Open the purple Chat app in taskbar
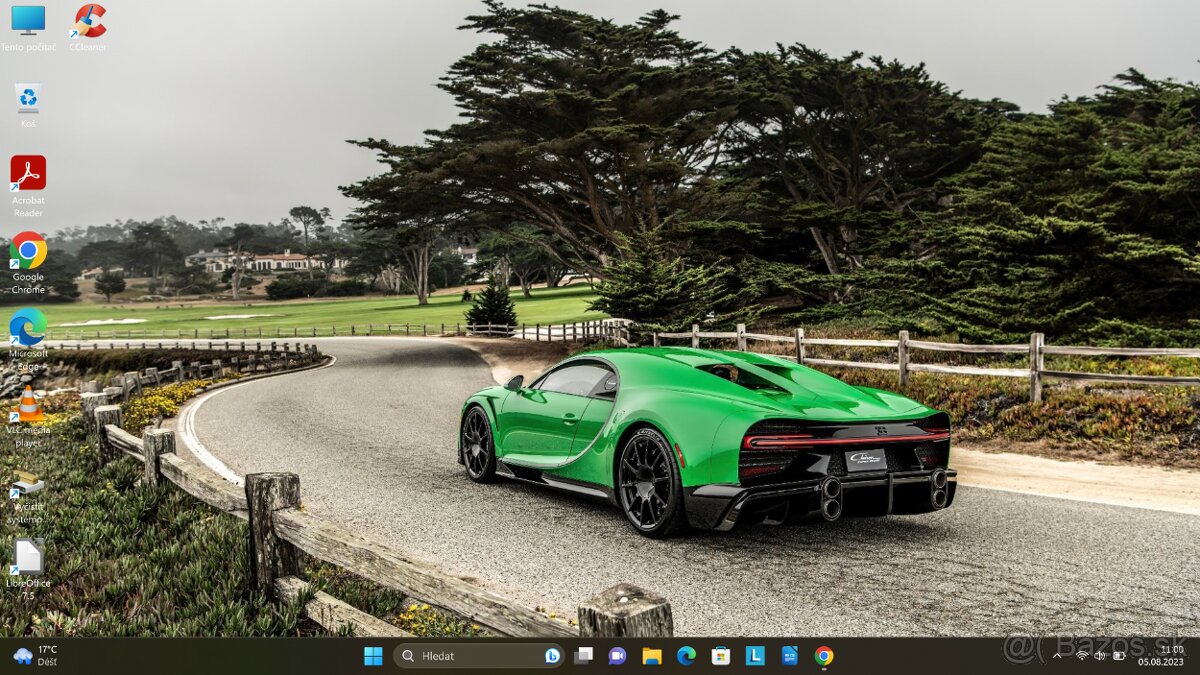1200x675 pixels. [617, 656]
